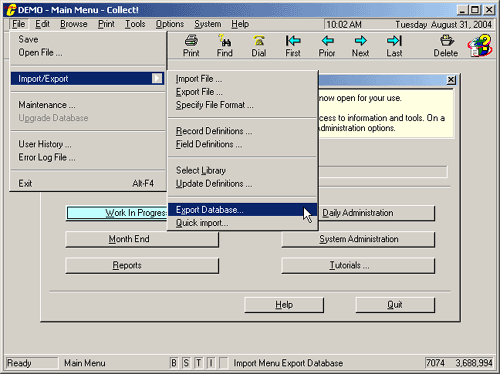
Task: Open the Options menu
Action: 170,24
